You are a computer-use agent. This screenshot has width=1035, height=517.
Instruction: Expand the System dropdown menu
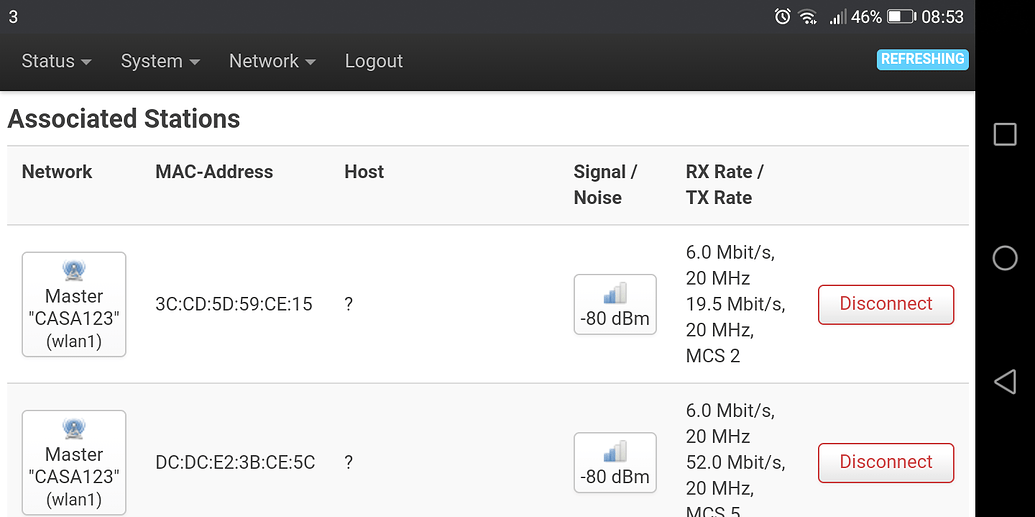(160, 61)
